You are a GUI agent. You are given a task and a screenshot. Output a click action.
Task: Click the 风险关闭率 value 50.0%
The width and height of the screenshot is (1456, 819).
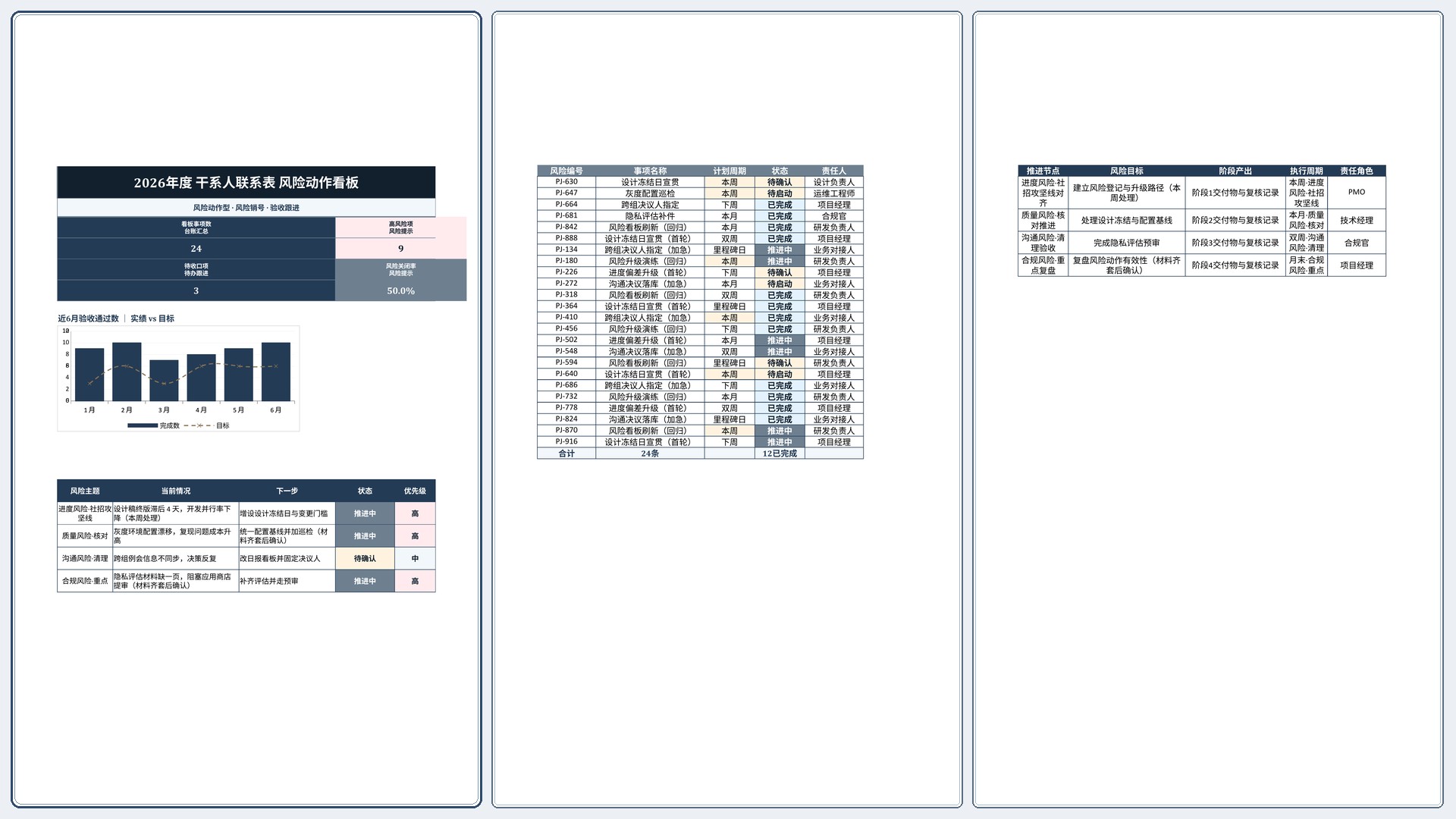401,291
